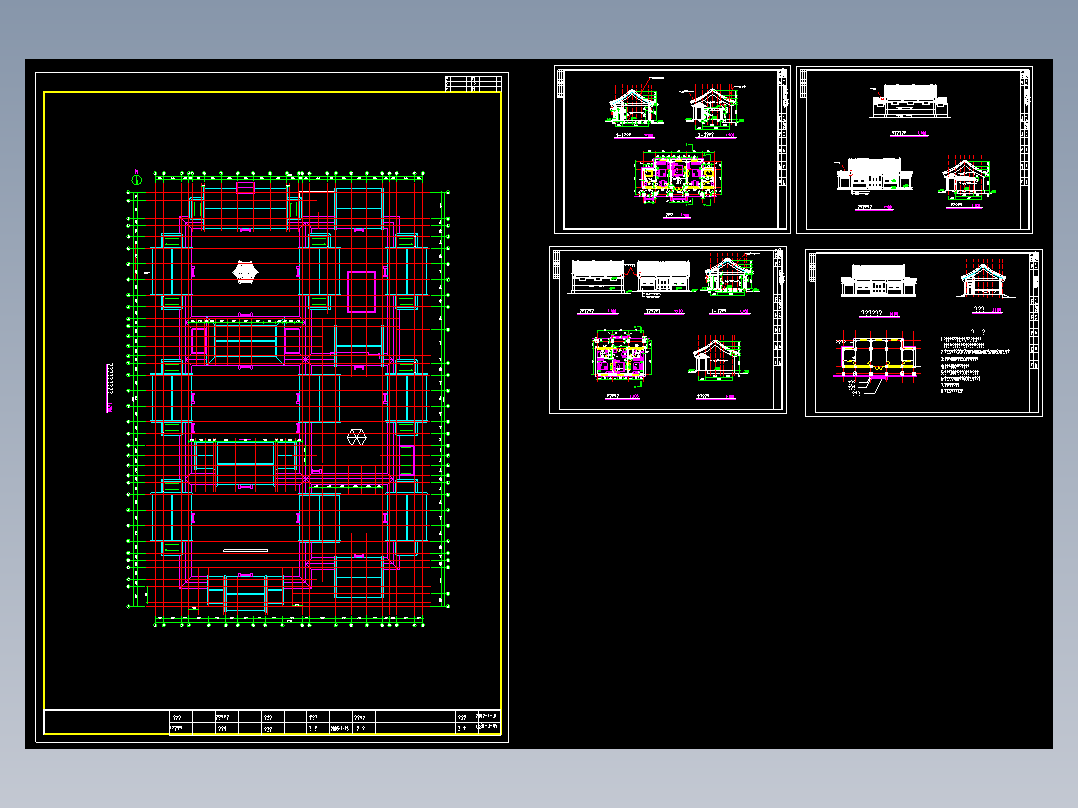Image resolution: width=1078 pixels, height=808 pixels.
Task: Select the large courtyard floor plan drawing
Action: (289, 399)
